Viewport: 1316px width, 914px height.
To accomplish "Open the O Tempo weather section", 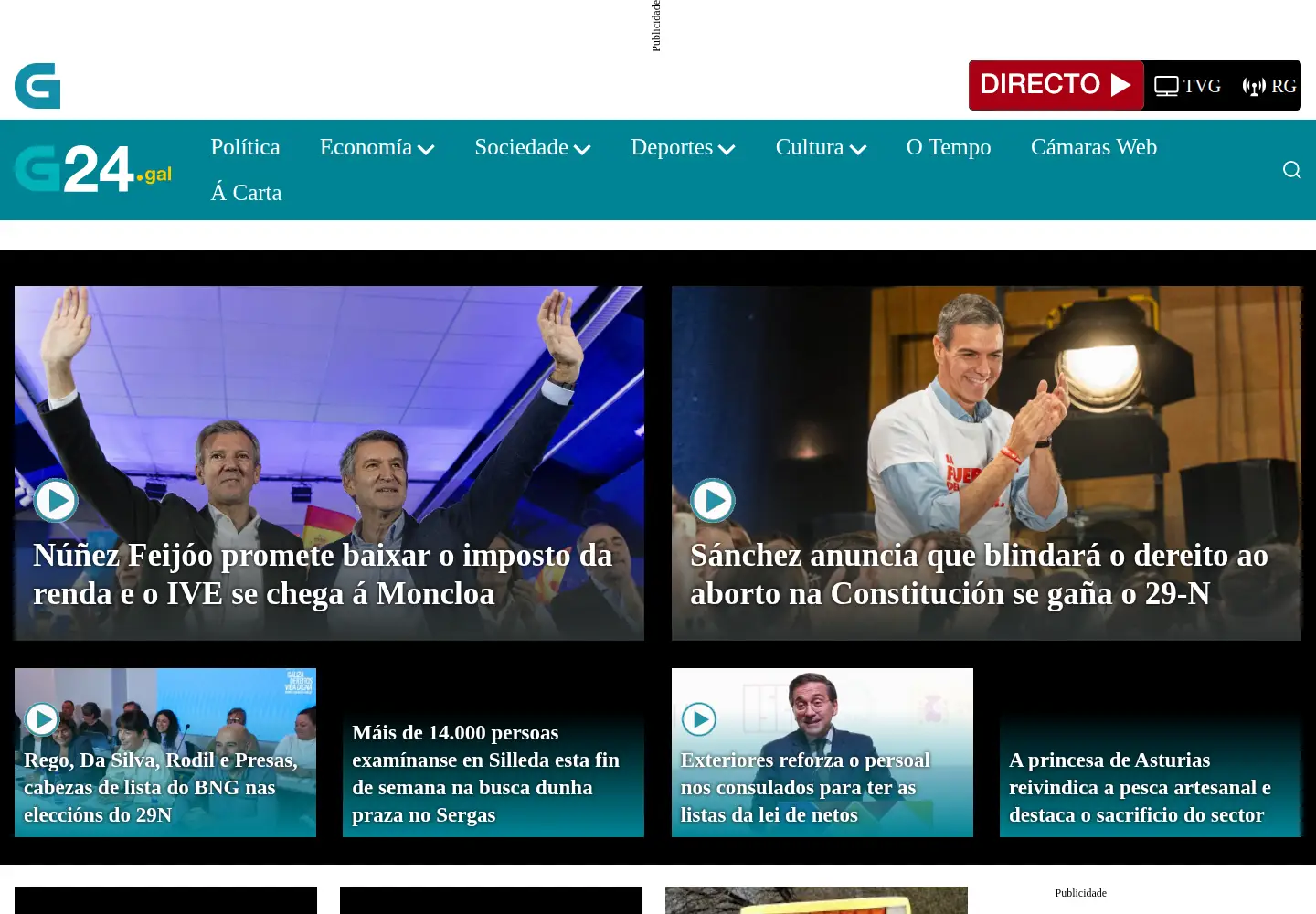I will [x=949, y=147].
